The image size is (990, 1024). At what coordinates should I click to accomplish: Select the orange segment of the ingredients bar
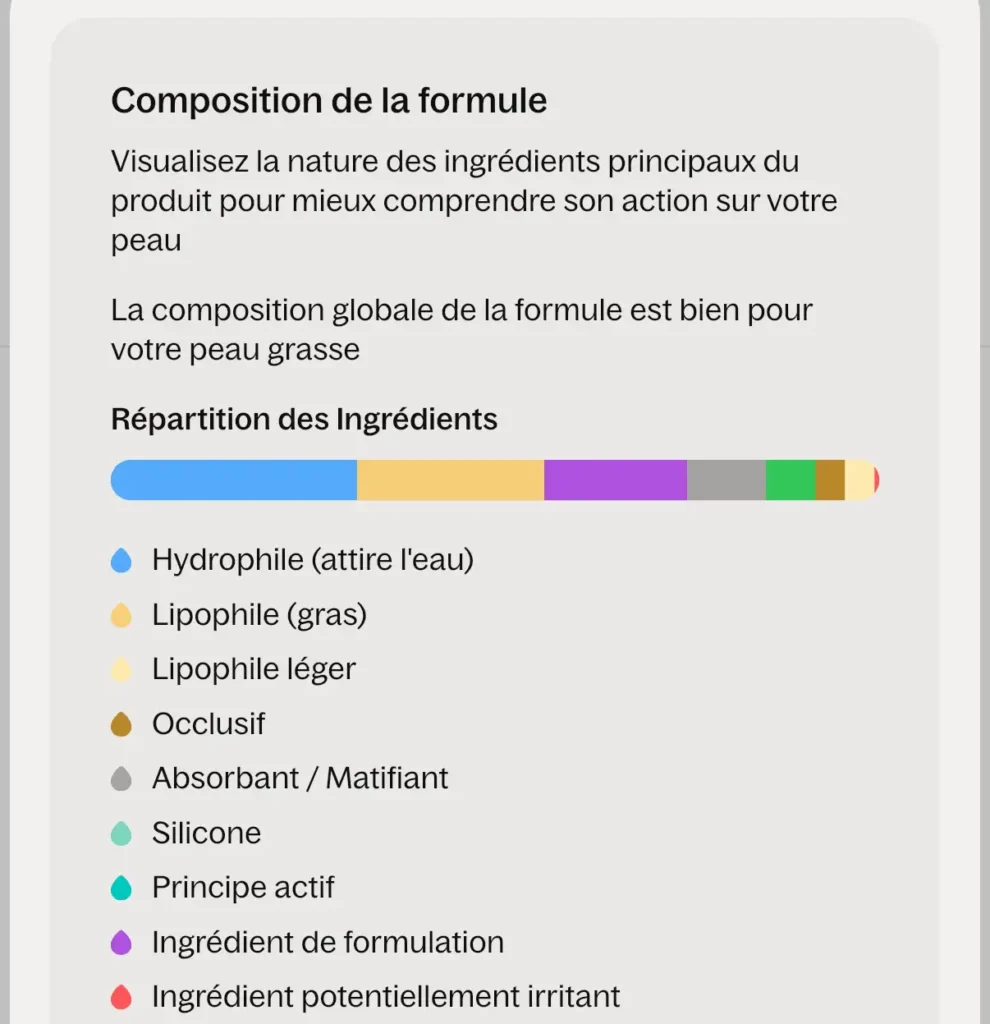pos(451,480)
